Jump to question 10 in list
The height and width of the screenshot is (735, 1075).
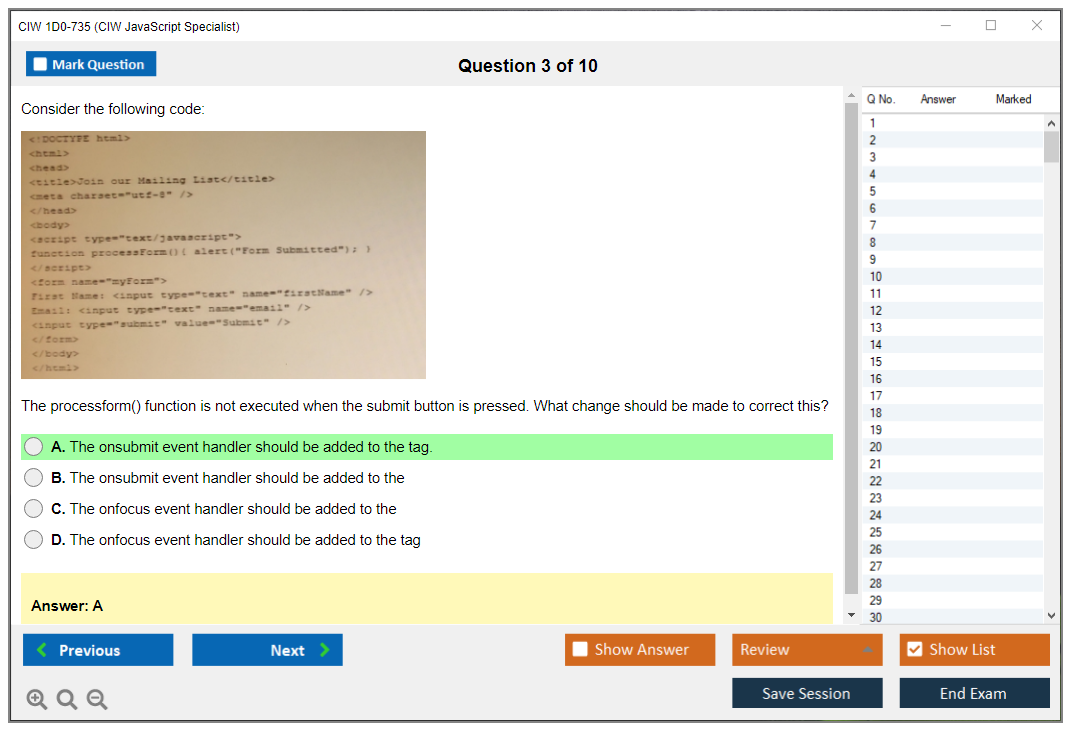click(876, 277)
